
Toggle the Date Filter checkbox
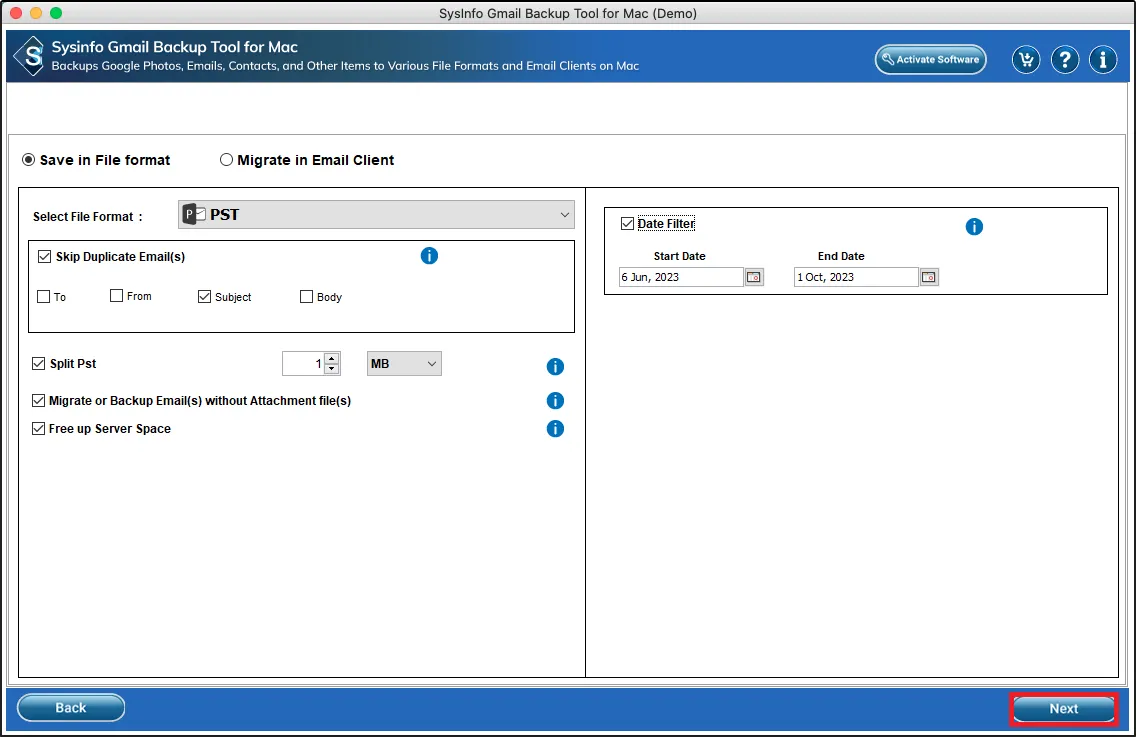627,224
